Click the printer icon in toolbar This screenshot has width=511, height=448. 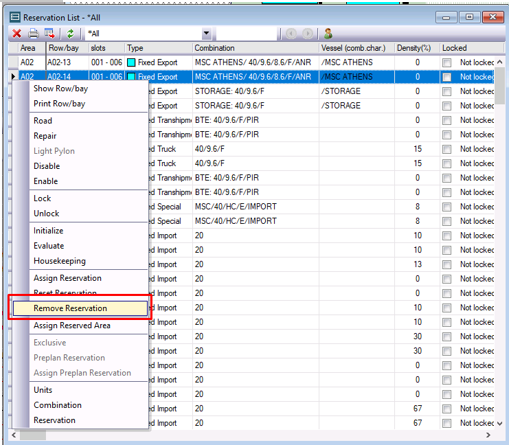(33, 33)
